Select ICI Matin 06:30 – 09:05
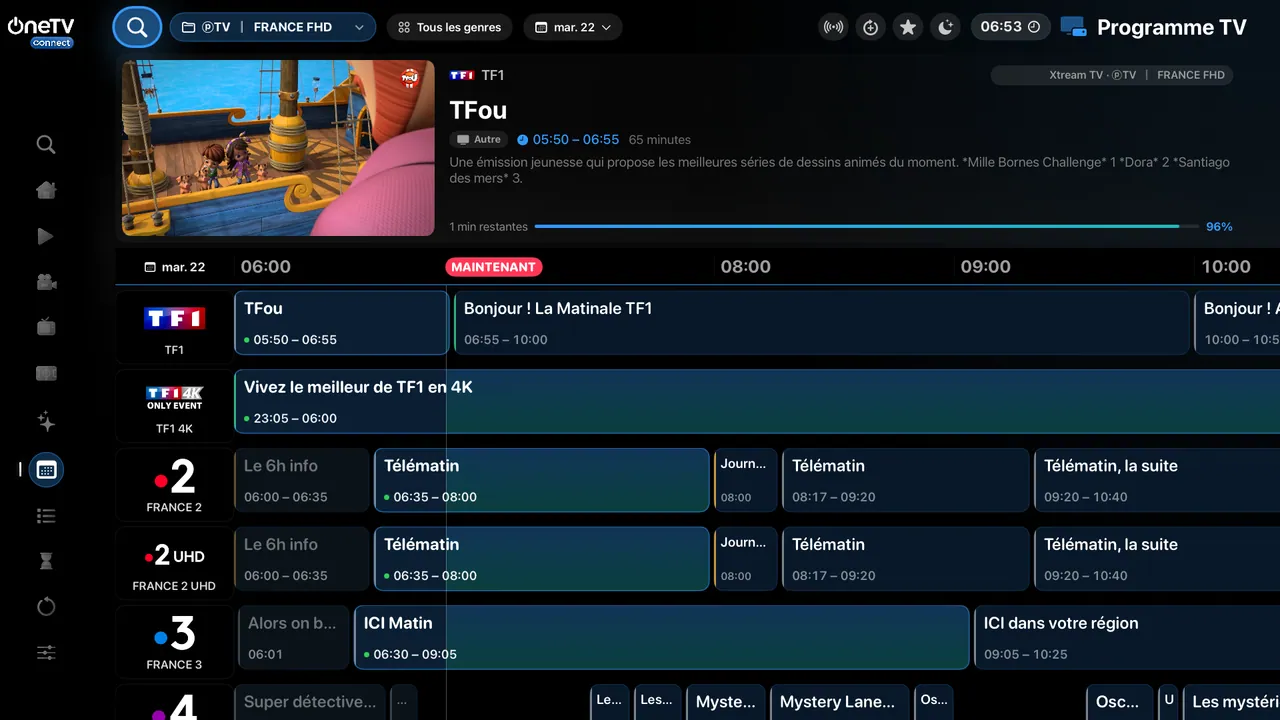This screenshot has width=1280, height=720. coord(662,638)
